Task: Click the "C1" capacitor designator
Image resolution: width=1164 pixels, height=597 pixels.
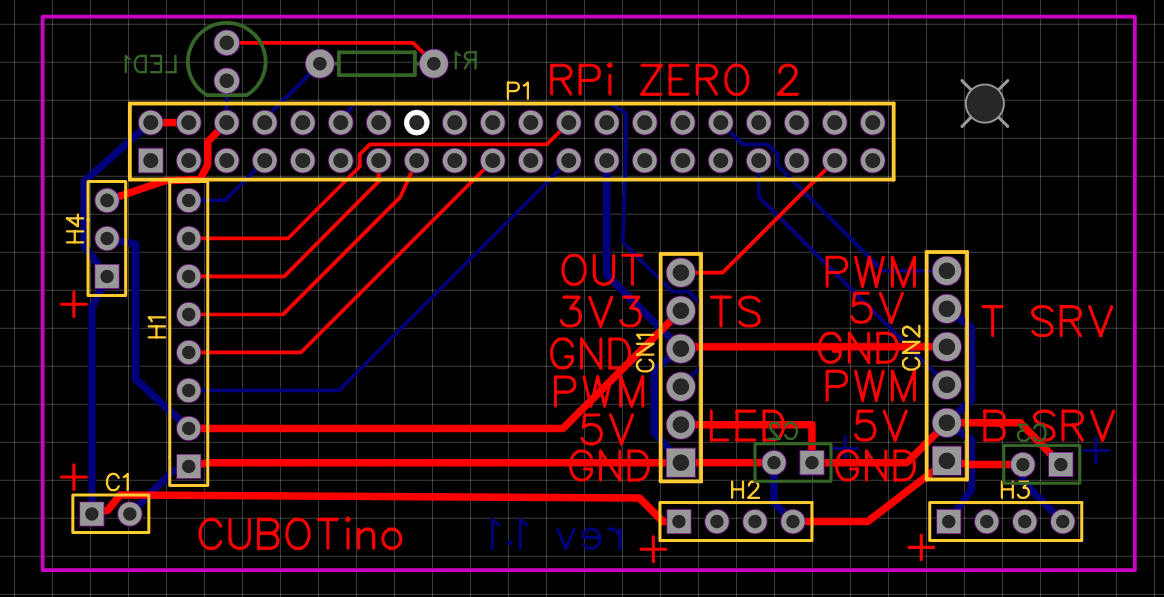Action: pos(118,483)
